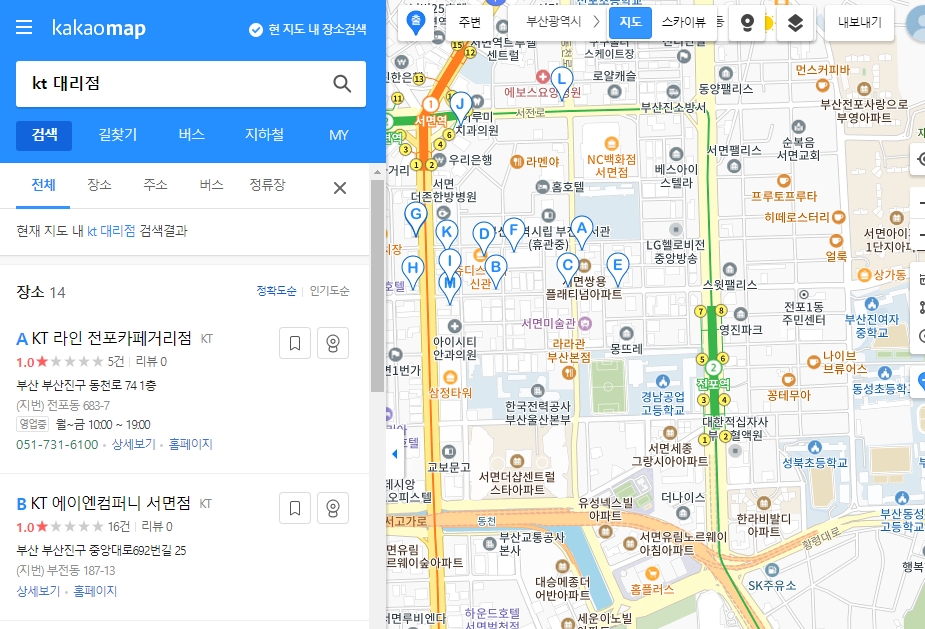Viewport: 925px width, 629px height.
Task: Open the map layers button
Action: (x=795, y=23)
